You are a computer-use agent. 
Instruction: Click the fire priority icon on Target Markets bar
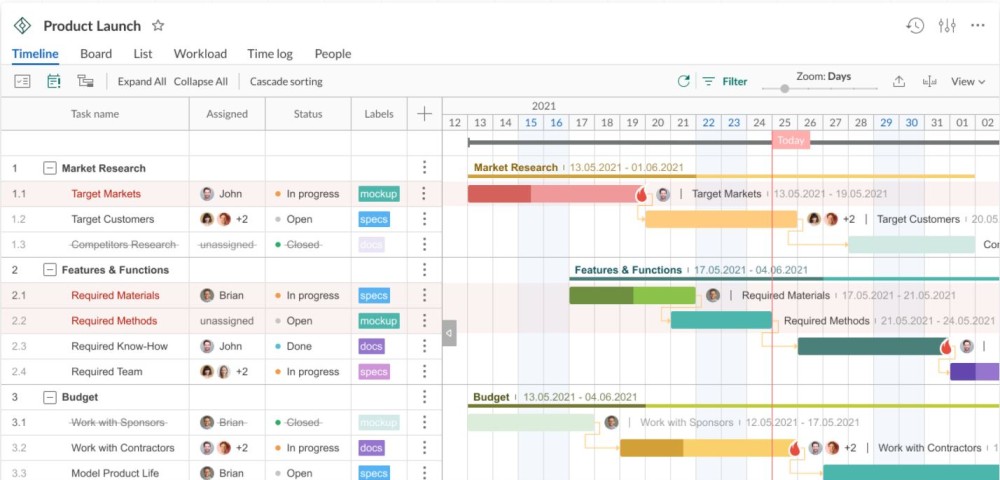(x=642, y=194)
